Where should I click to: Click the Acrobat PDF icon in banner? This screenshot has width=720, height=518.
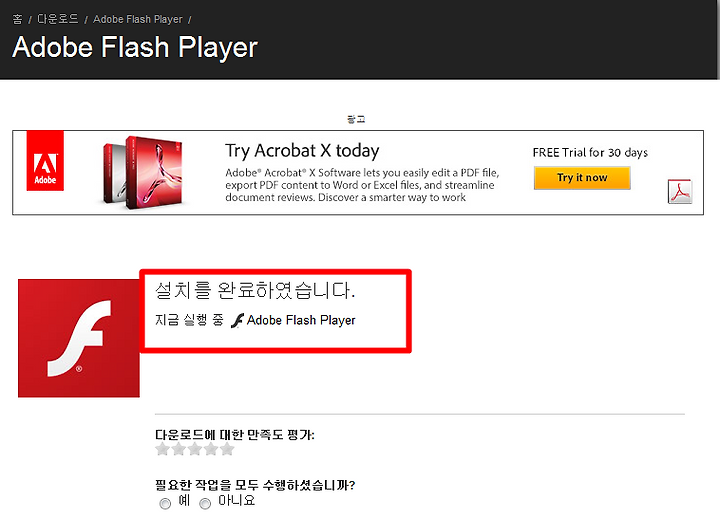coord(680,191)
